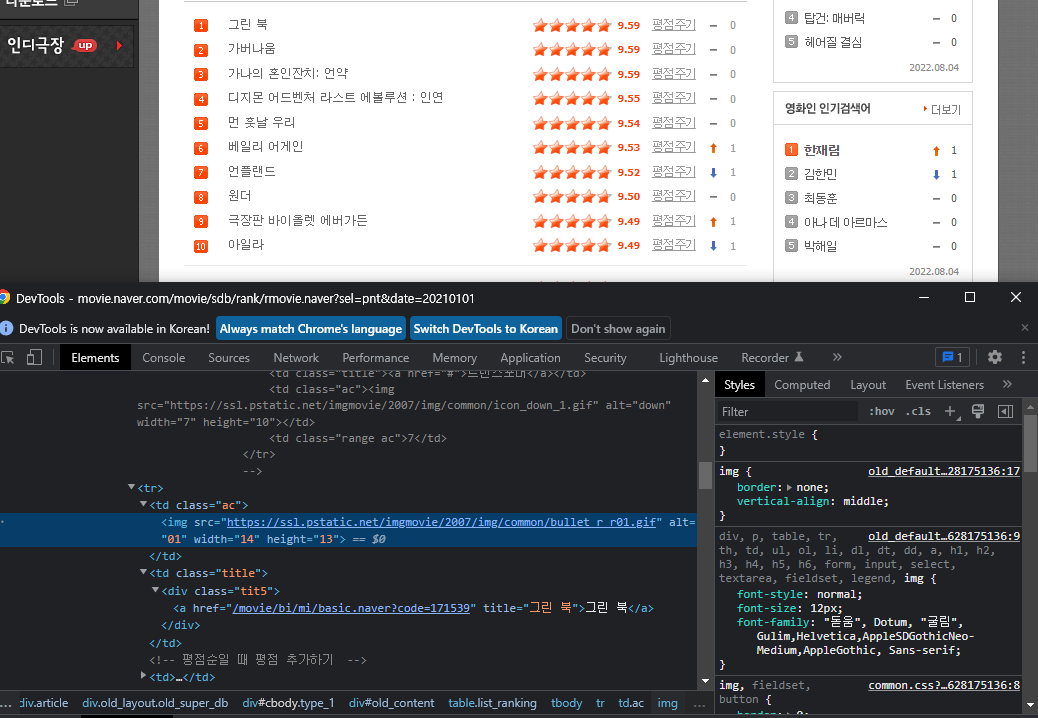This screenshot has height=718, width=1038.
Task: Toggle the :hov element state
Action: [x=881, y=412]
